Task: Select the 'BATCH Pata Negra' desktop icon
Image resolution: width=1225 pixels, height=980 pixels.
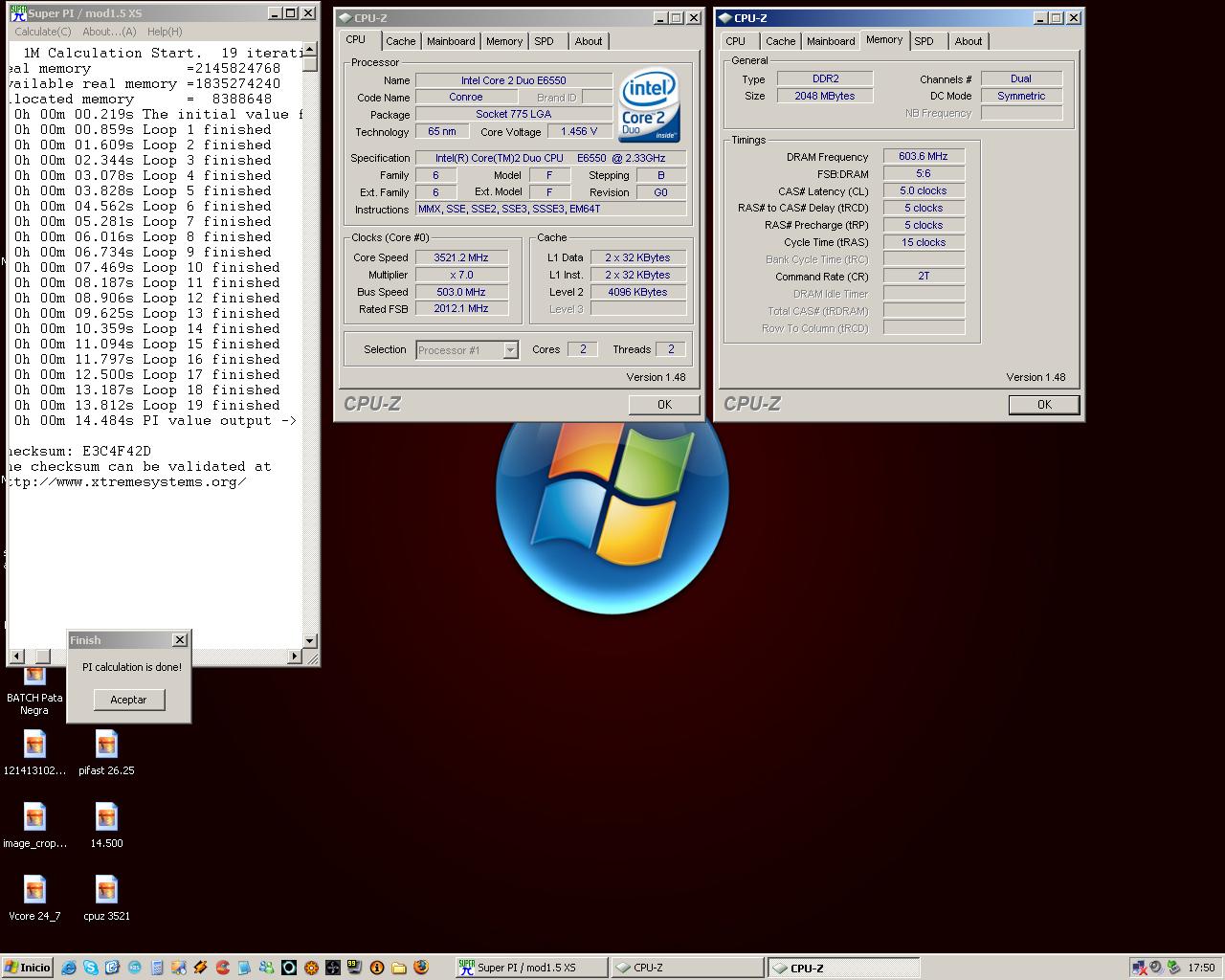Action: (34, 691)
